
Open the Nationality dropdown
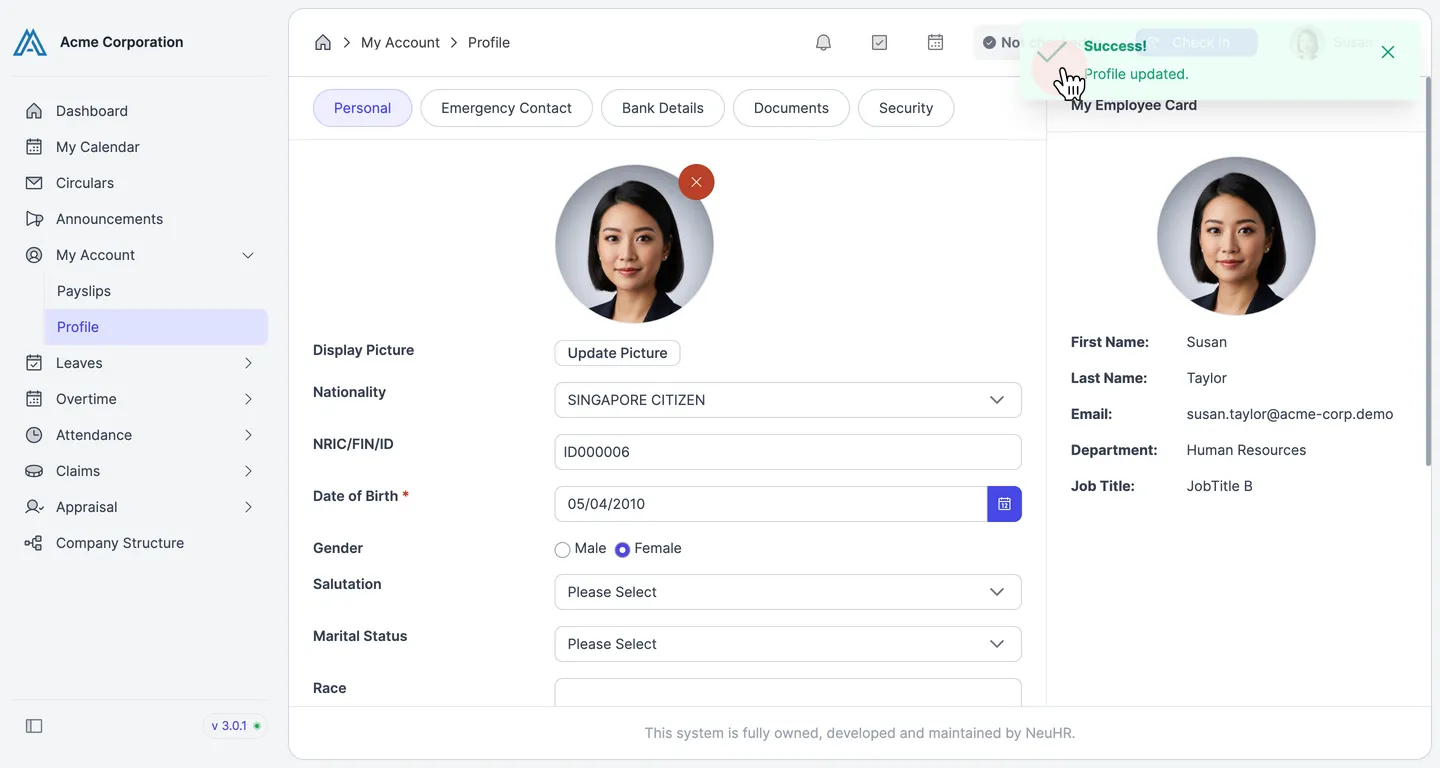[788, 400]
